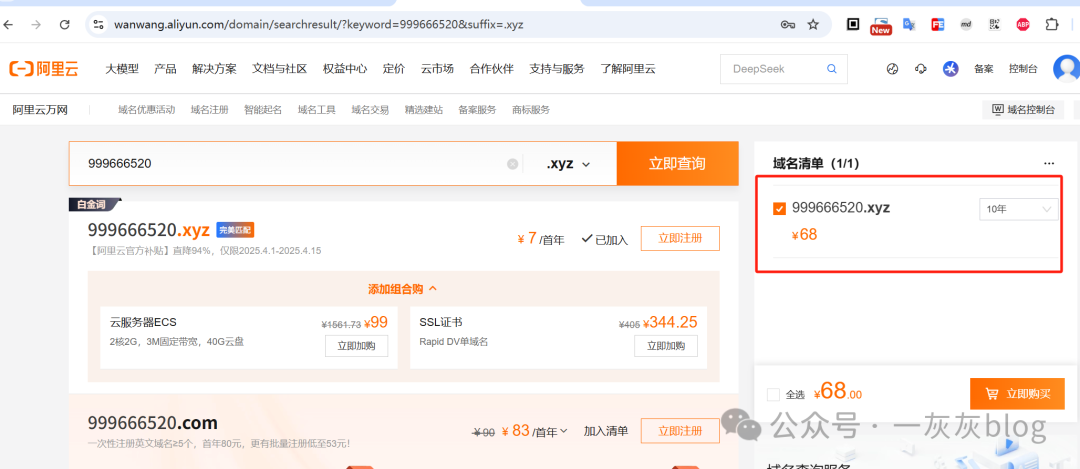Screen dimensions: 1080x469
Task: Expand the ¥83/首年 price dropdown
Action: coord(563,431)
